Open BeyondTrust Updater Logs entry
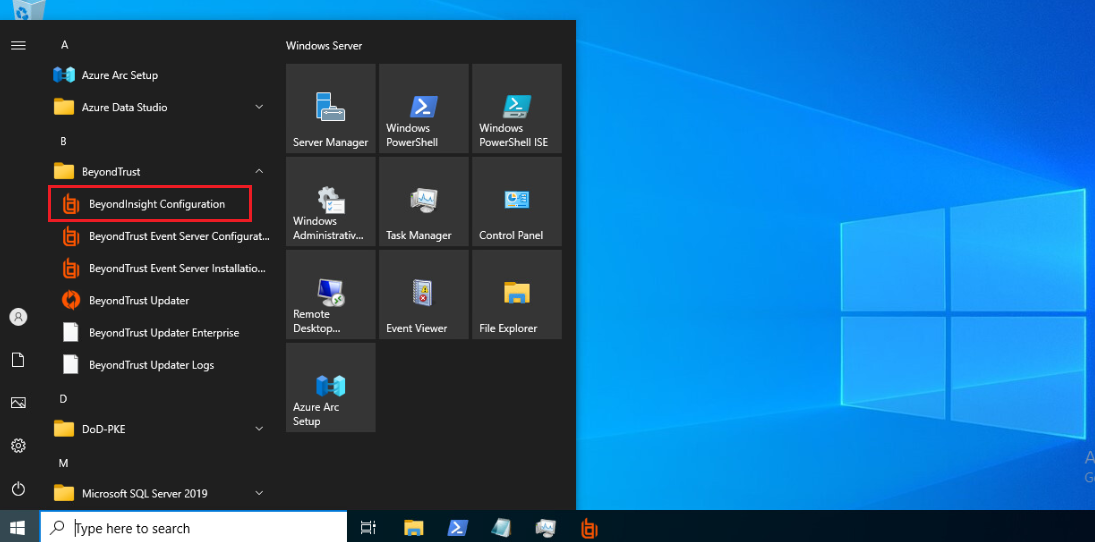 coord(160,365)
